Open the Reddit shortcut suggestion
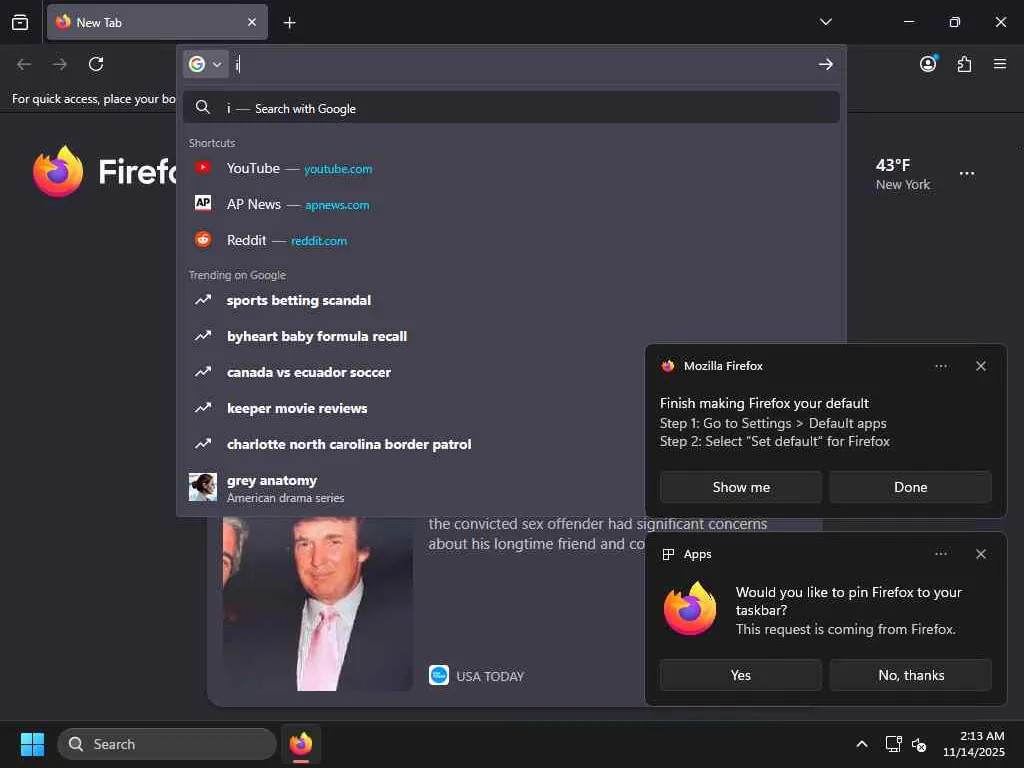Viewport: 1024px width, 768px height. (511, 240)
